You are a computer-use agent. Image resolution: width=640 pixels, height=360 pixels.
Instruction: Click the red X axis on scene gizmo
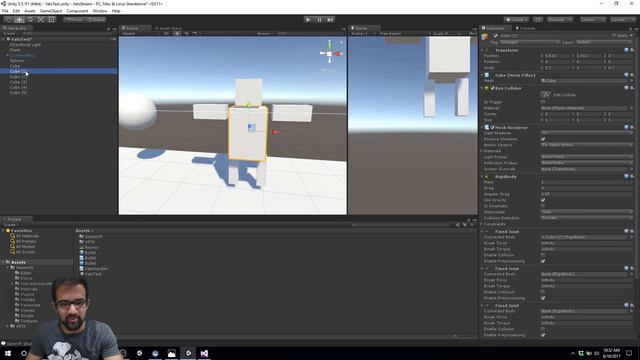338,53
